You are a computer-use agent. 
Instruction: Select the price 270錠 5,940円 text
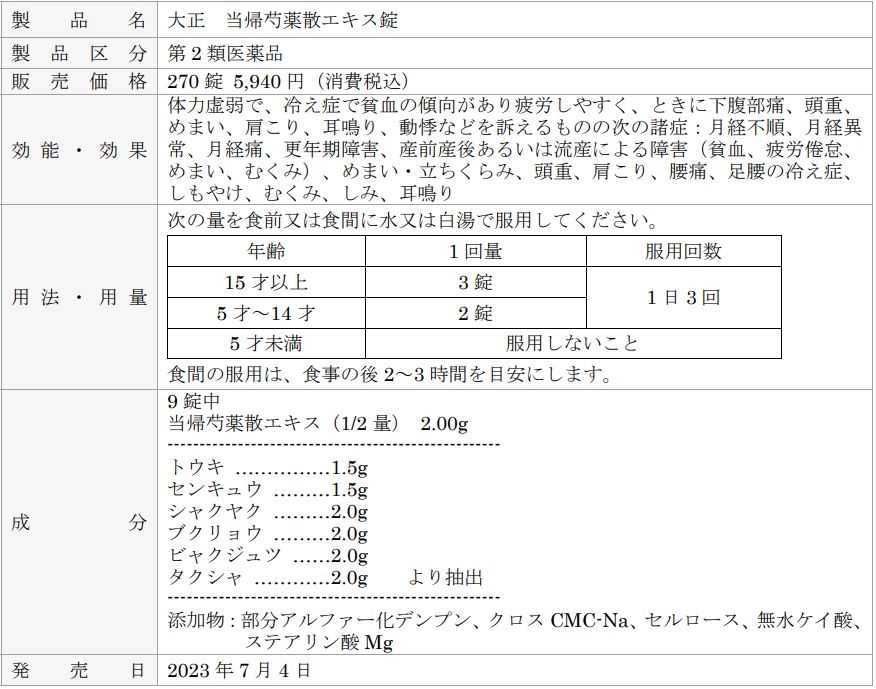click(288, 82)
